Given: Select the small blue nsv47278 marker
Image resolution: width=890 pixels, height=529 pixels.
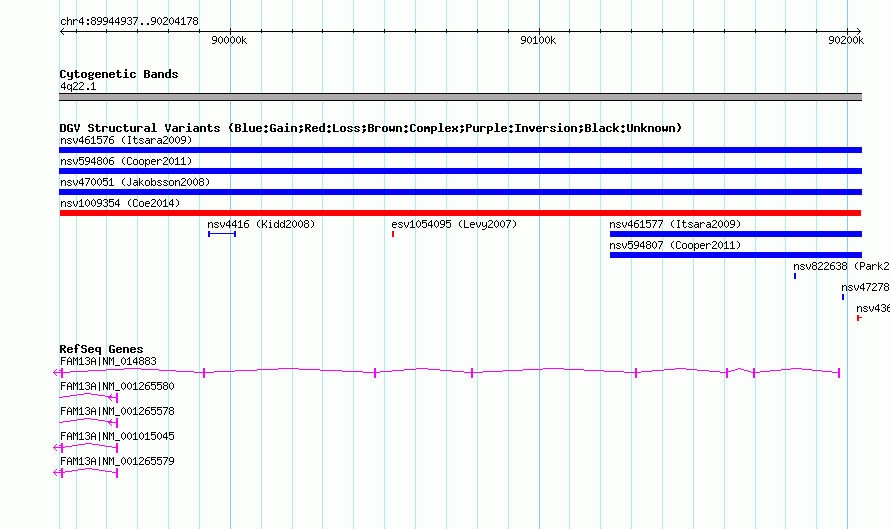Looking at the screenshot, I should click(x=843, y=297).
